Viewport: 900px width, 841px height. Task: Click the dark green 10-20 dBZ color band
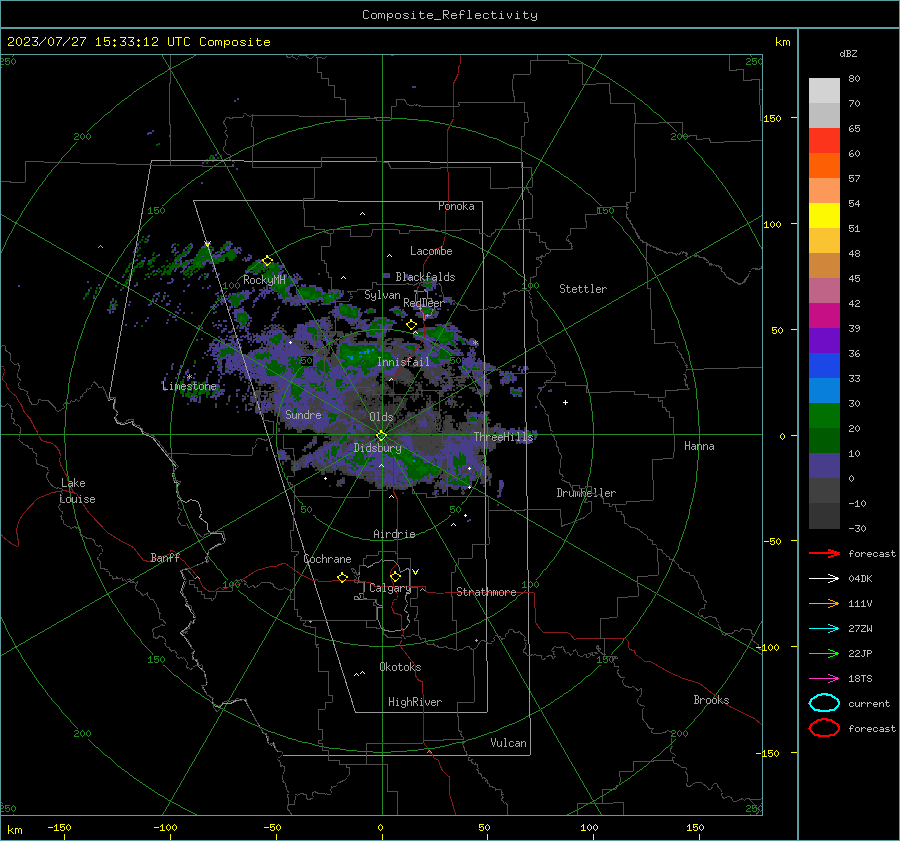(x=824, y=440)
